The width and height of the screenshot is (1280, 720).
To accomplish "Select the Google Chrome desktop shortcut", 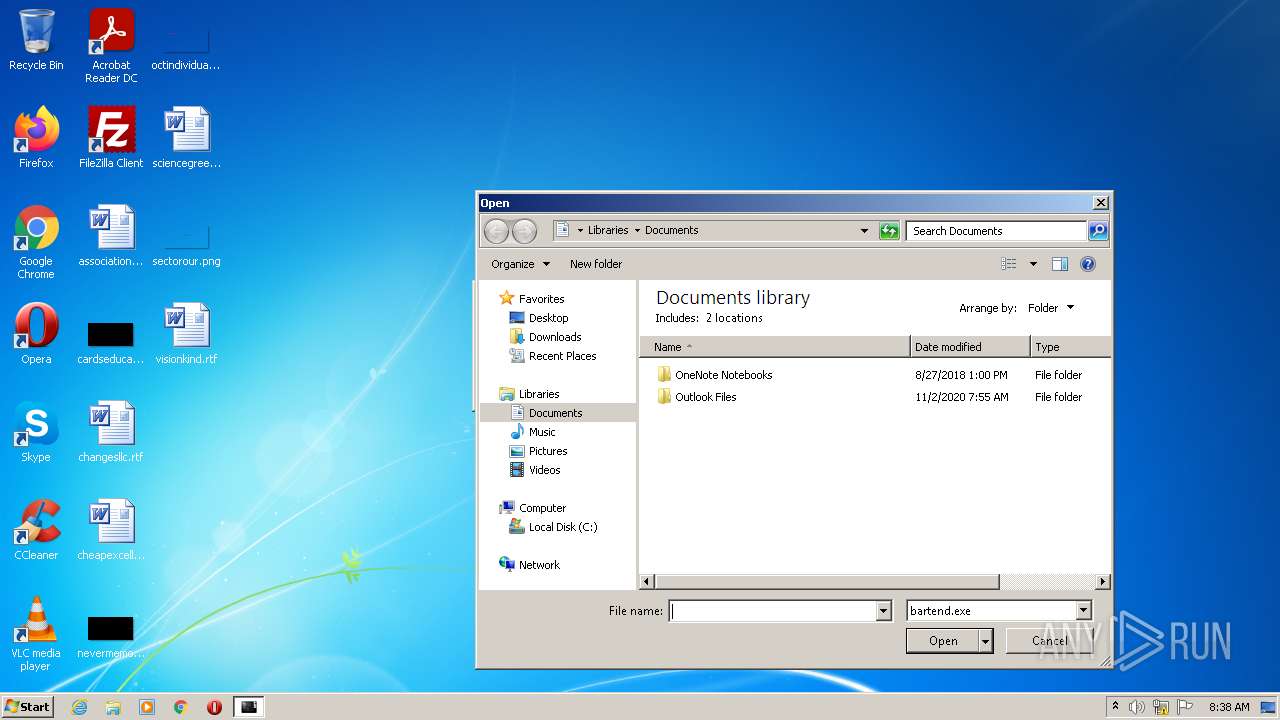I will [x=36, y=242].
